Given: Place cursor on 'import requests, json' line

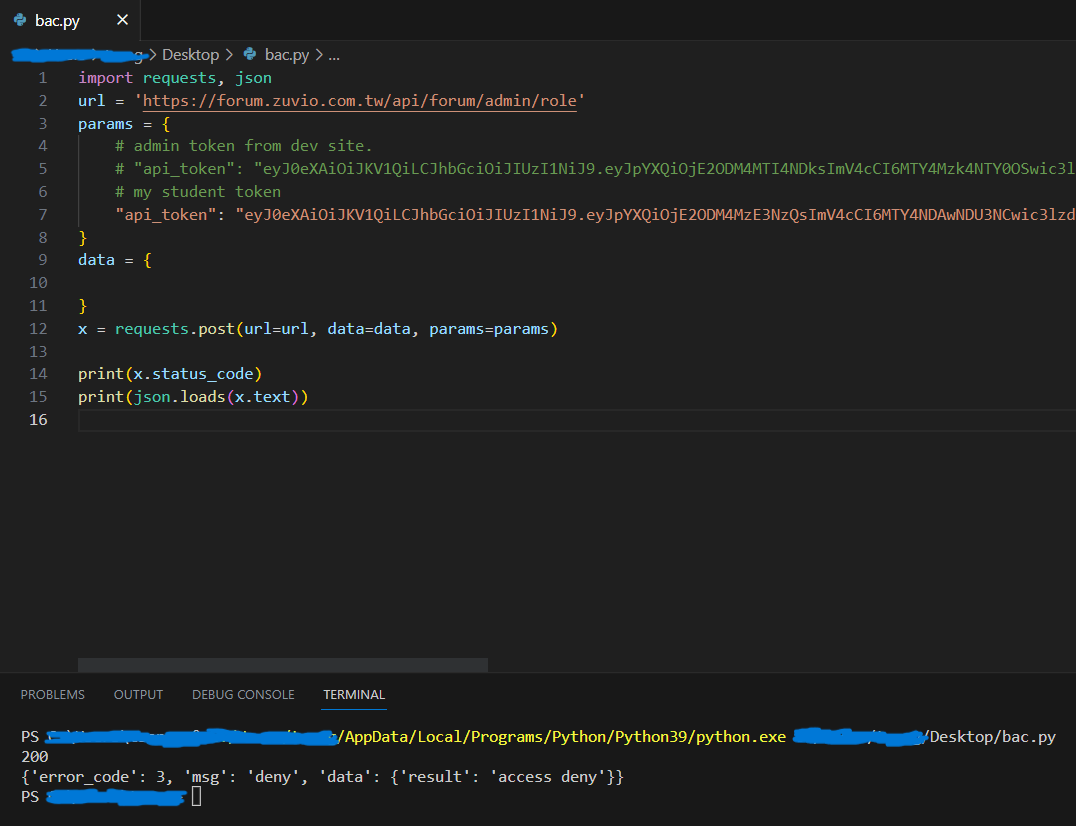Looking at the screenshot, I should [x=175, y=78].
